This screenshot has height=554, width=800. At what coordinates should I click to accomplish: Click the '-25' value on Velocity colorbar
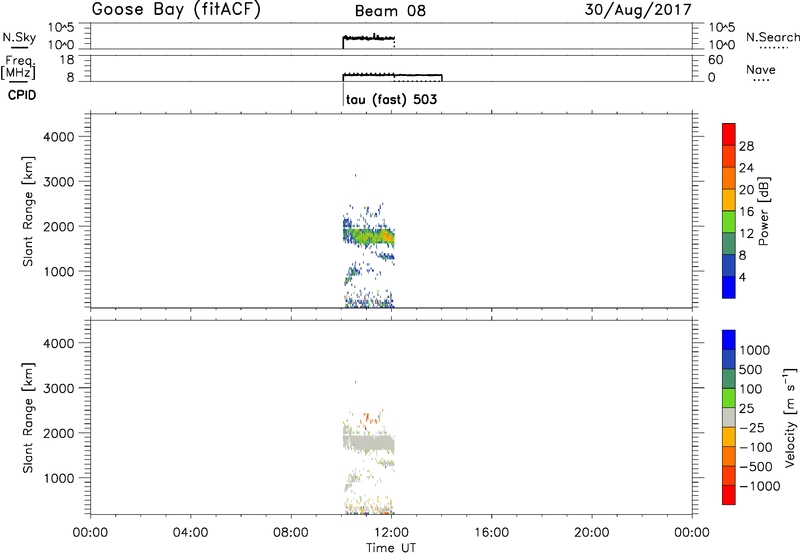click(x=752, y=427)
